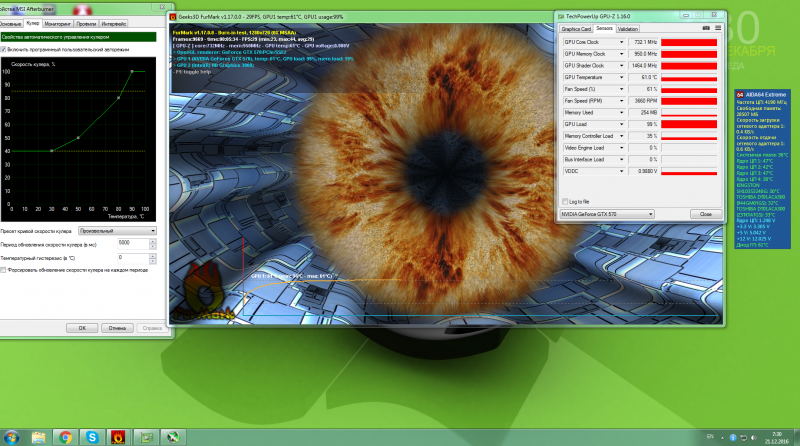
Task: Click Отмена in Afterburner properties
Action: point(117,328)
